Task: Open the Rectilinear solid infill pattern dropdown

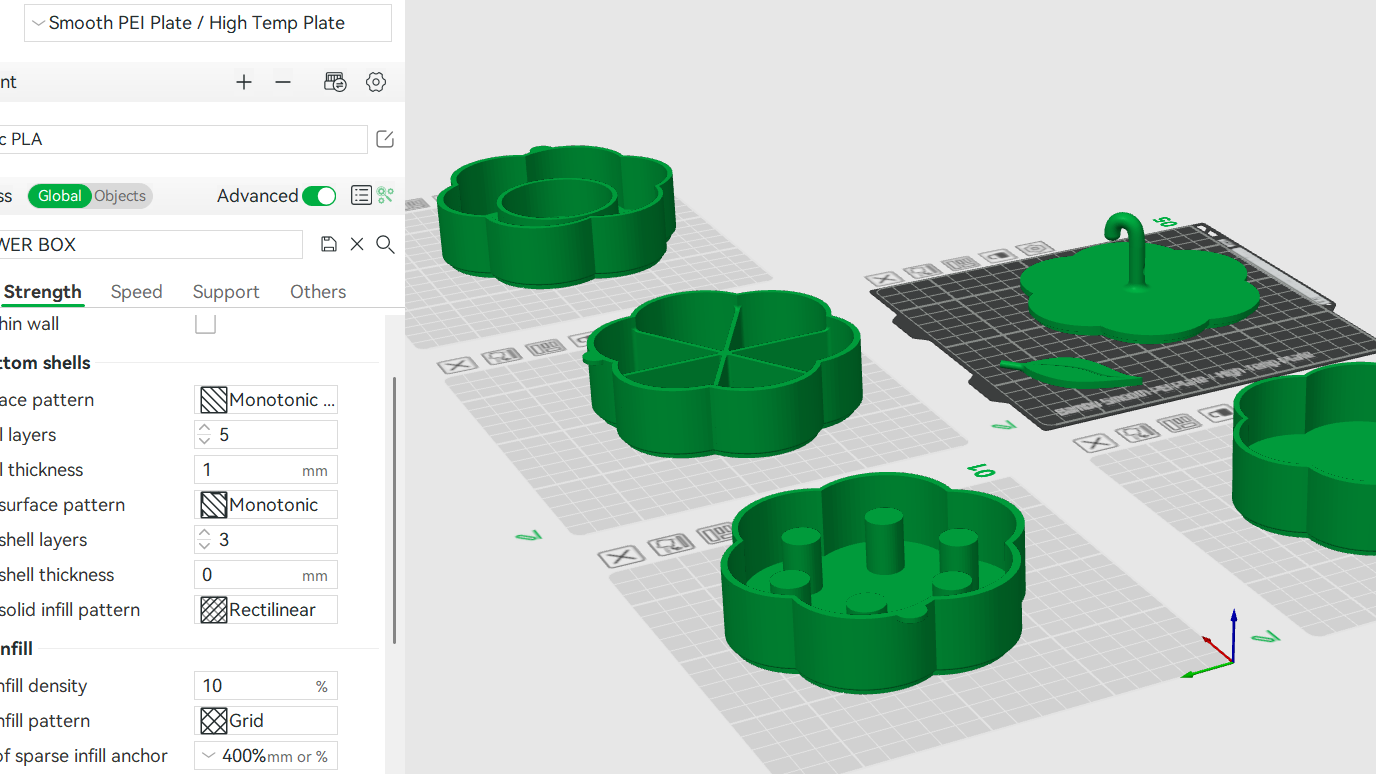Action: click(266, 610)
